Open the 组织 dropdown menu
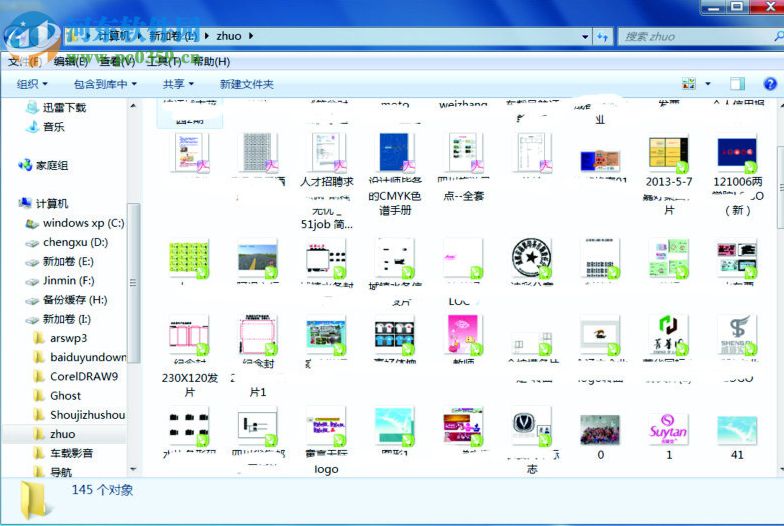The width and height of the screenshot is (784, 526). [32, 84]
